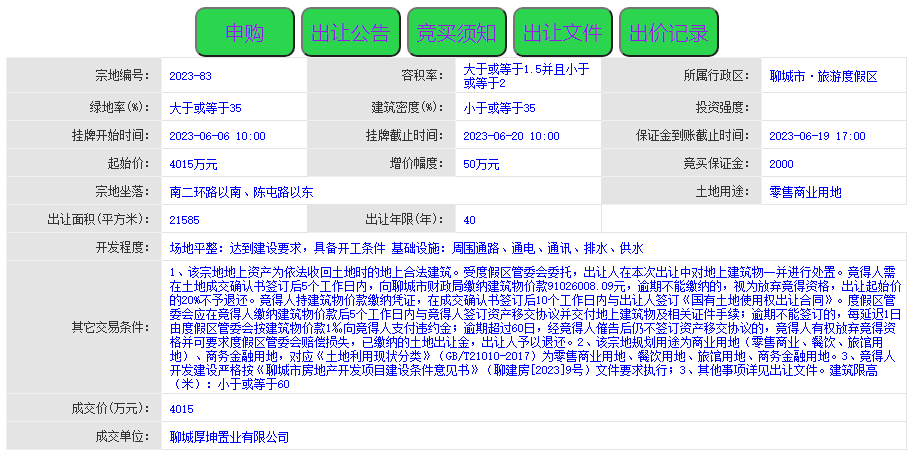Image resolution: width=915 pixels, height=458 pixels.
Task: Click the listing start time 2023-06-06 10:00
Action: 217,136
